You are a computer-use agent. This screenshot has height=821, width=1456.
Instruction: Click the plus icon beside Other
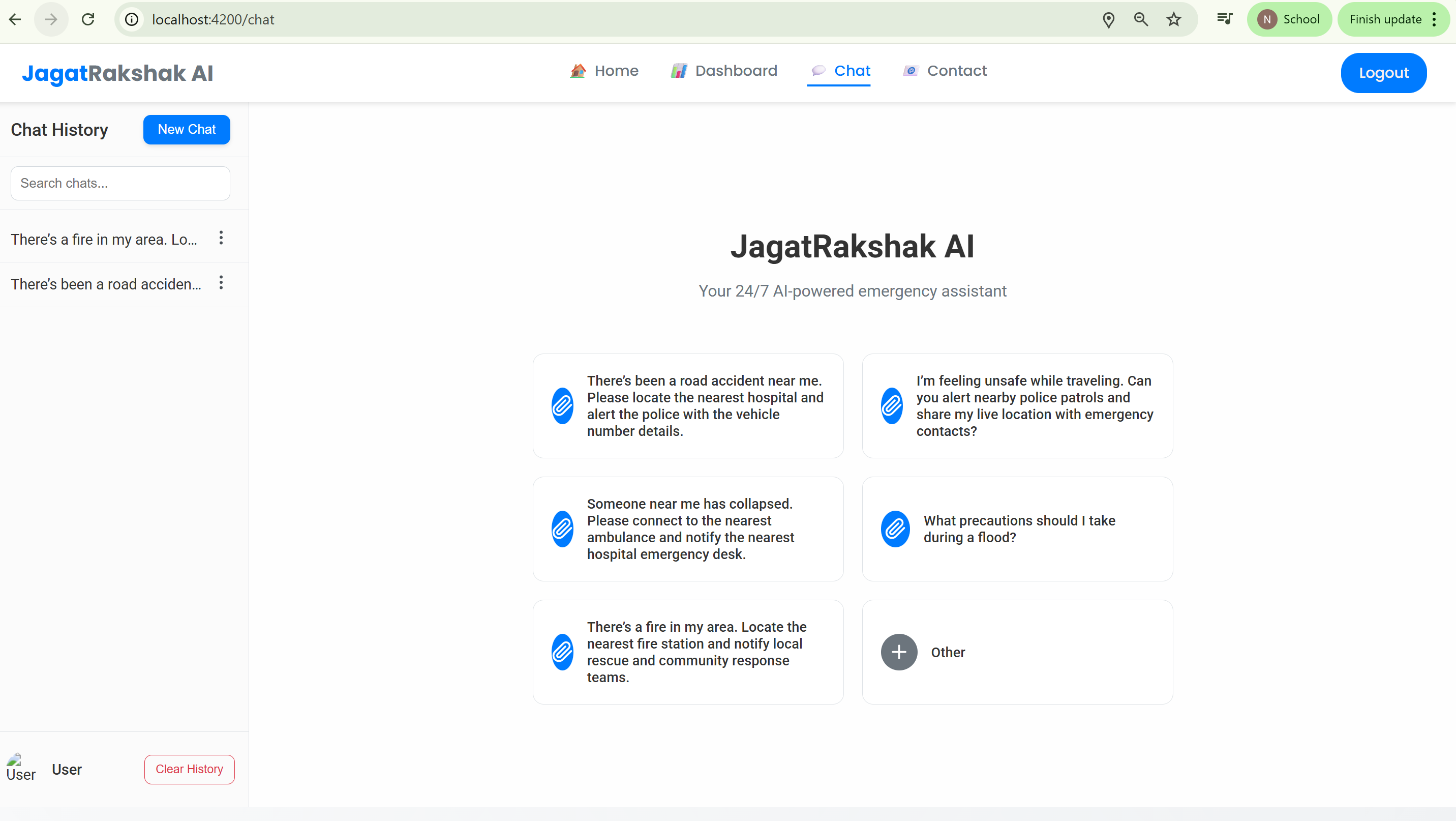[x=899, y=652]
